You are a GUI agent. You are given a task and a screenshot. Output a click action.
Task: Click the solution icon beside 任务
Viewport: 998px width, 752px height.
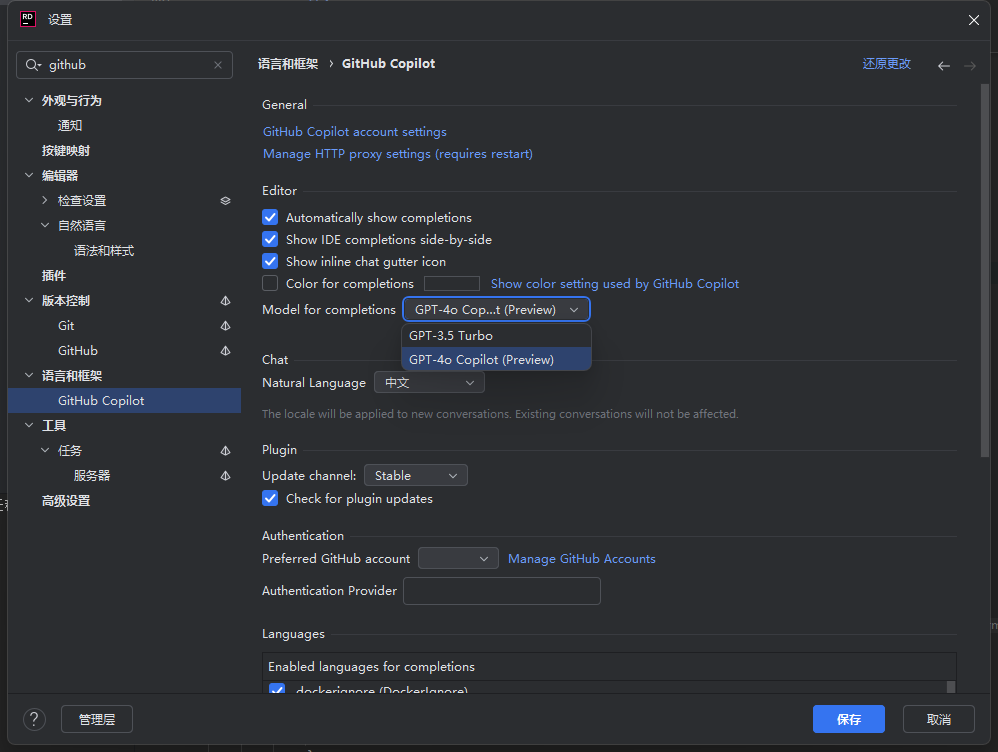click(x=225, y=451)
